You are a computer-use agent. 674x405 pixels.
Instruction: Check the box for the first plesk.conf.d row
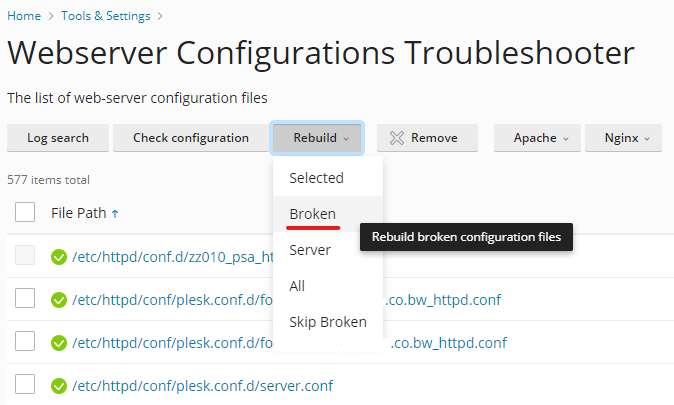point(26,299)
